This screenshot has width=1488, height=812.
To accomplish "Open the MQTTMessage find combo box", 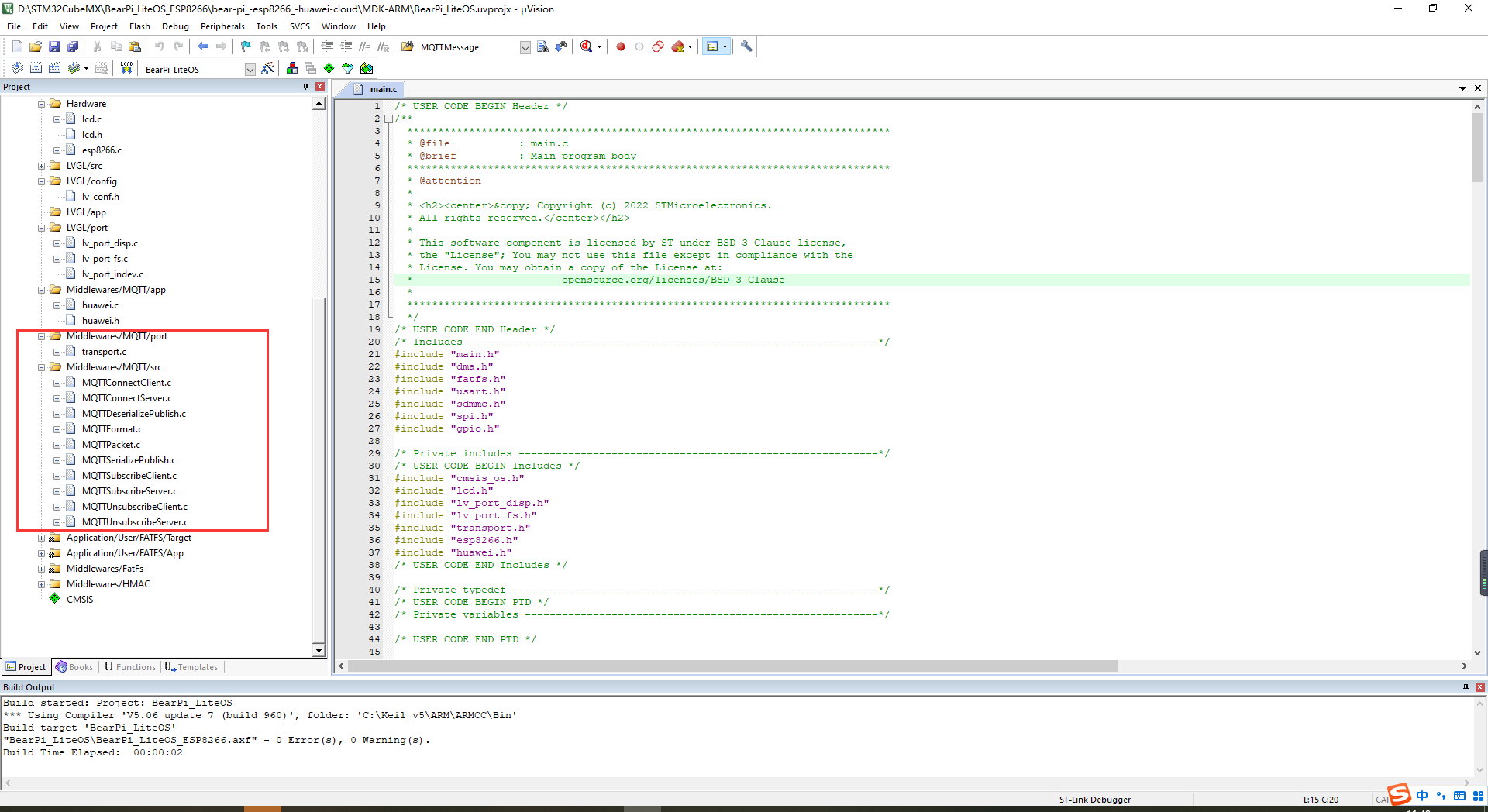I will tap(525, 47).
